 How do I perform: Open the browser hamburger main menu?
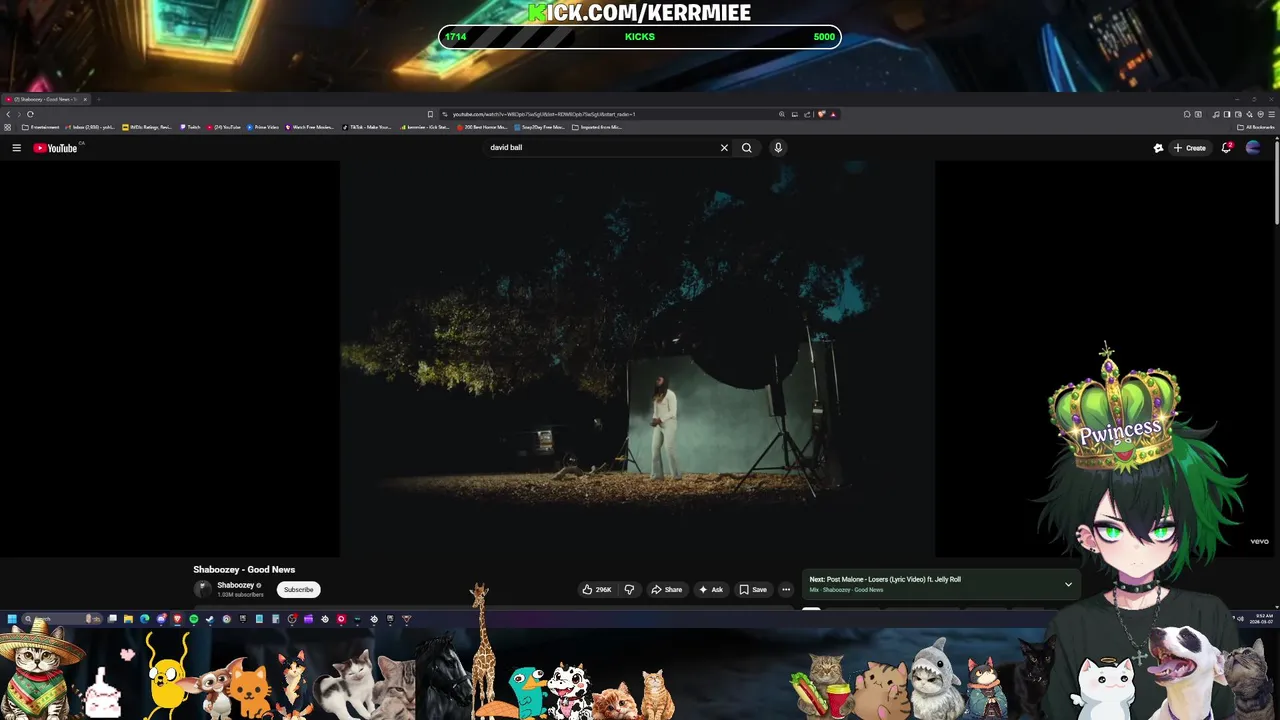[1270, 114]
